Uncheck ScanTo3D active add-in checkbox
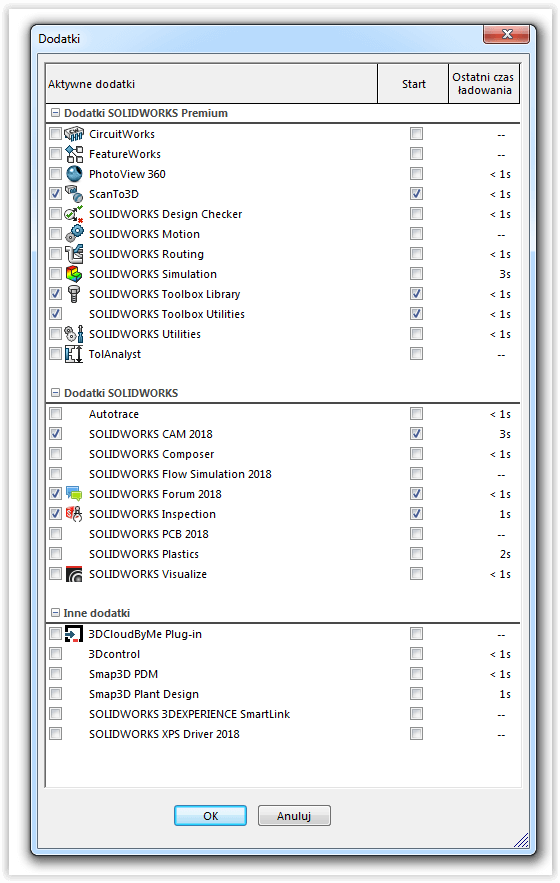 tap(55, 194)
